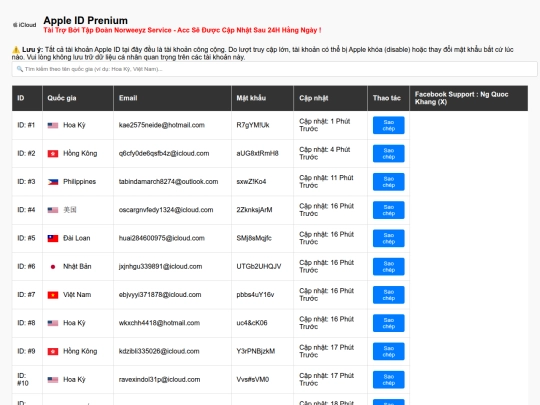Click the red Norweeyz Service sponsor line
540x405 pixels.
pos(182,30)
